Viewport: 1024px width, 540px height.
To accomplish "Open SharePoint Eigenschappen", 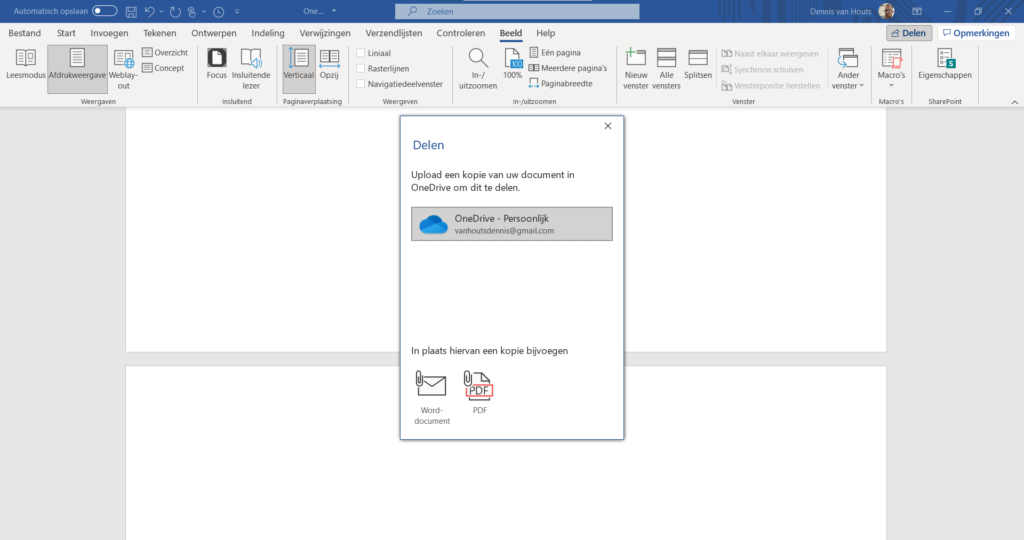I will pos(944,65).
